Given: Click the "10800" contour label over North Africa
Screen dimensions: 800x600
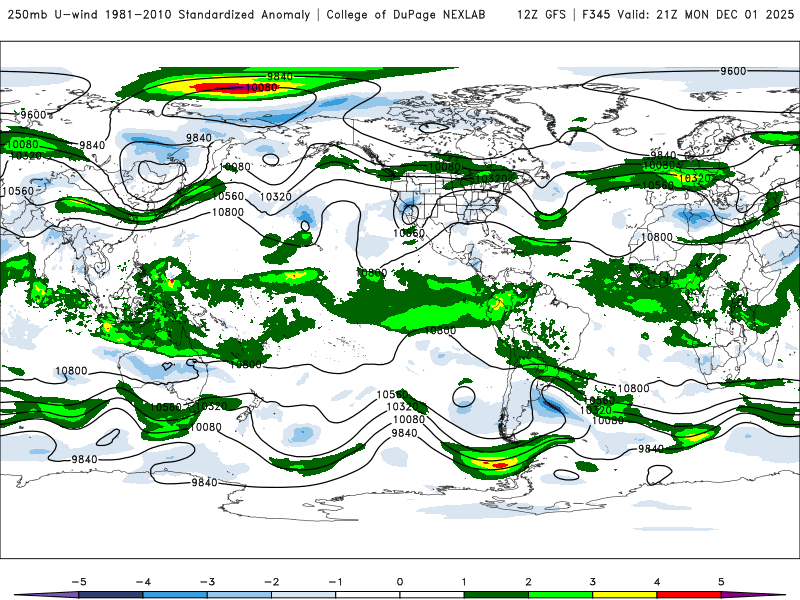Looking at the screenshot, I should (x=657, y=237).
